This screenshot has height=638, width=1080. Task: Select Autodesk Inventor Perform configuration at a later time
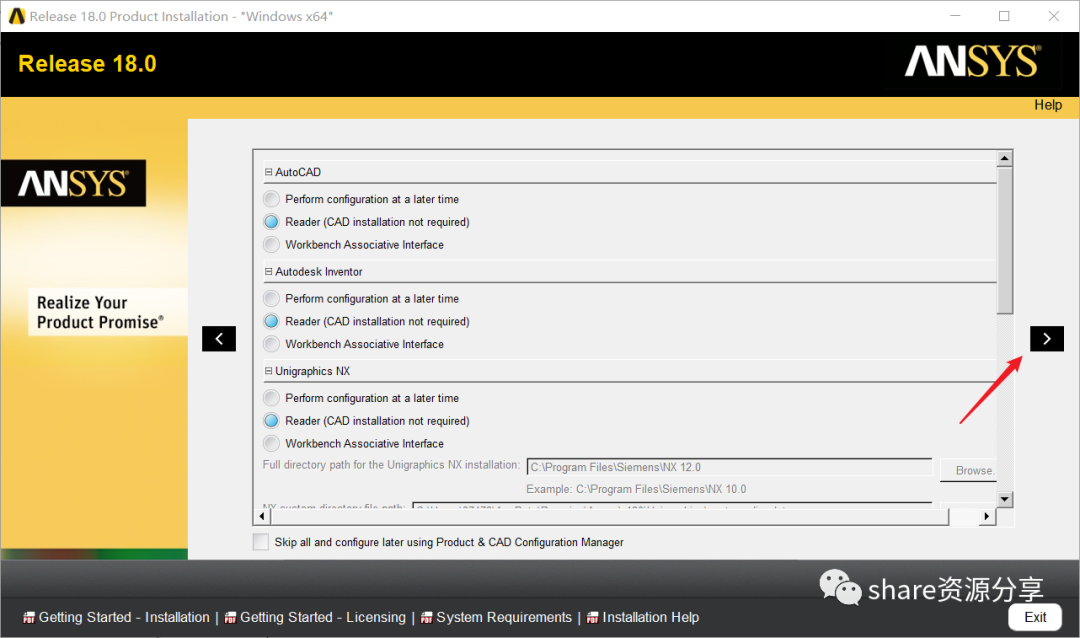[x=271, y=298]
